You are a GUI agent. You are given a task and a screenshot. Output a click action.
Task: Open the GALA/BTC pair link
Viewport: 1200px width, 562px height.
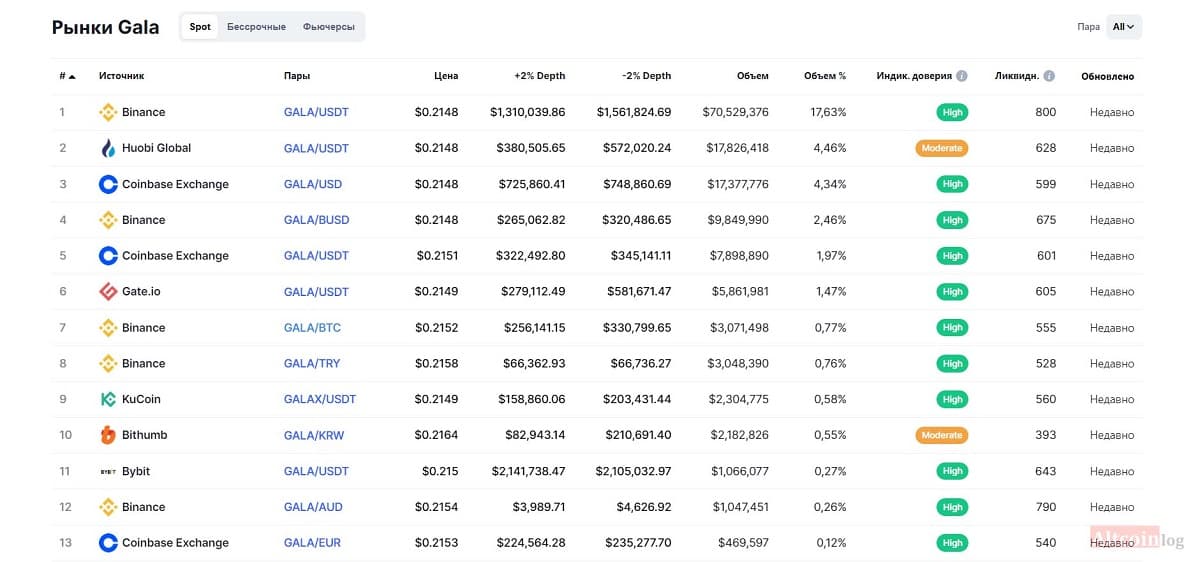(x=312, y=328)
